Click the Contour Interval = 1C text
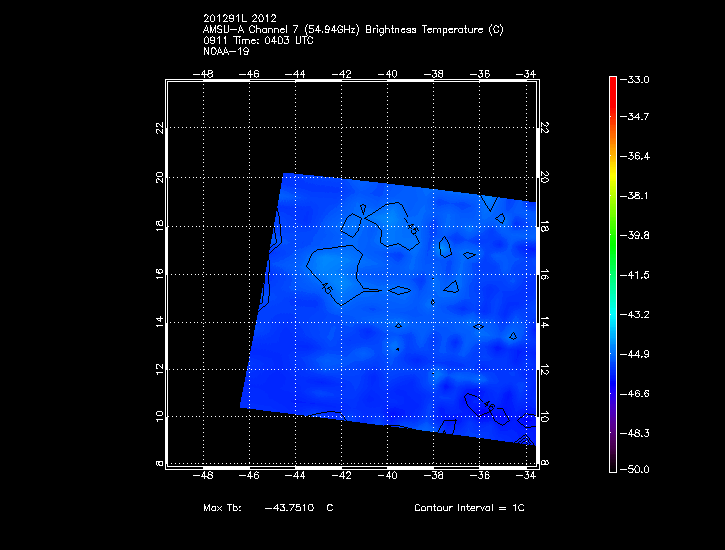Viewport: 725px width, 550px height. click(x=469, y=508)
